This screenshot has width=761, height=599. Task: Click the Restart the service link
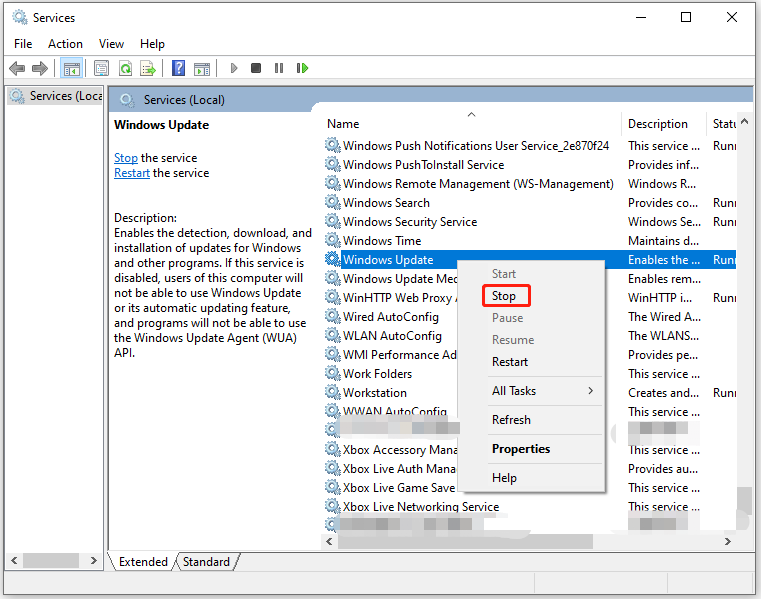(132, 173)
